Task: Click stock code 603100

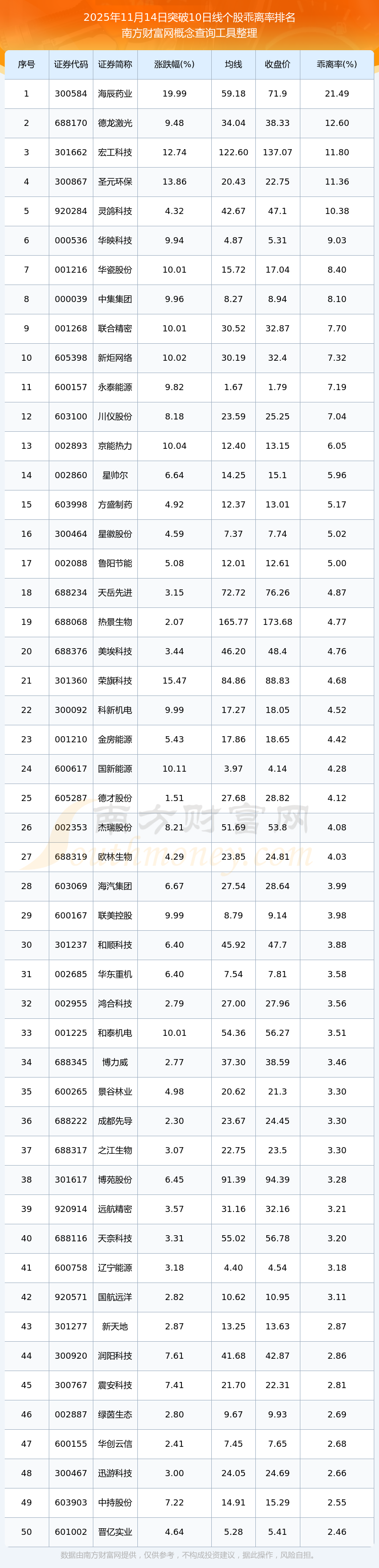Action: click(71, 416)
